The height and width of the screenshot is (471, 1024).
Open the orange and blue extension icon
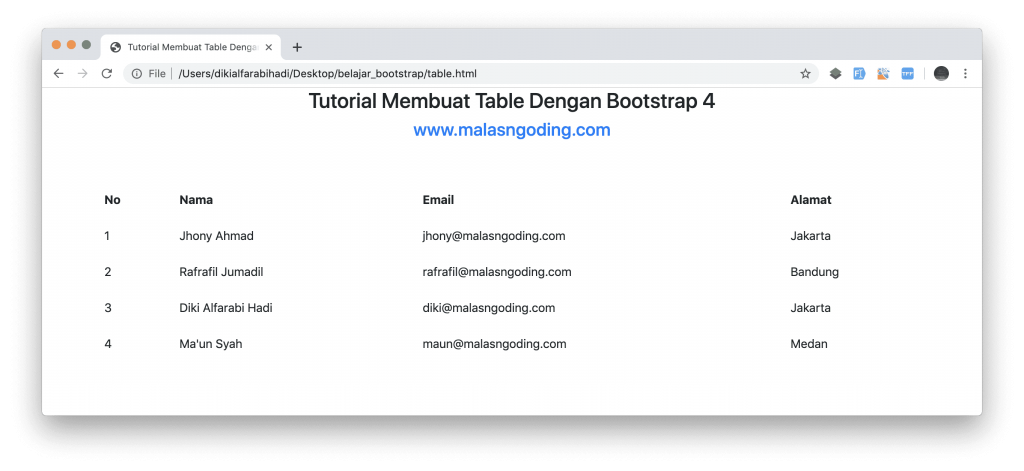[x=883, y=74]
